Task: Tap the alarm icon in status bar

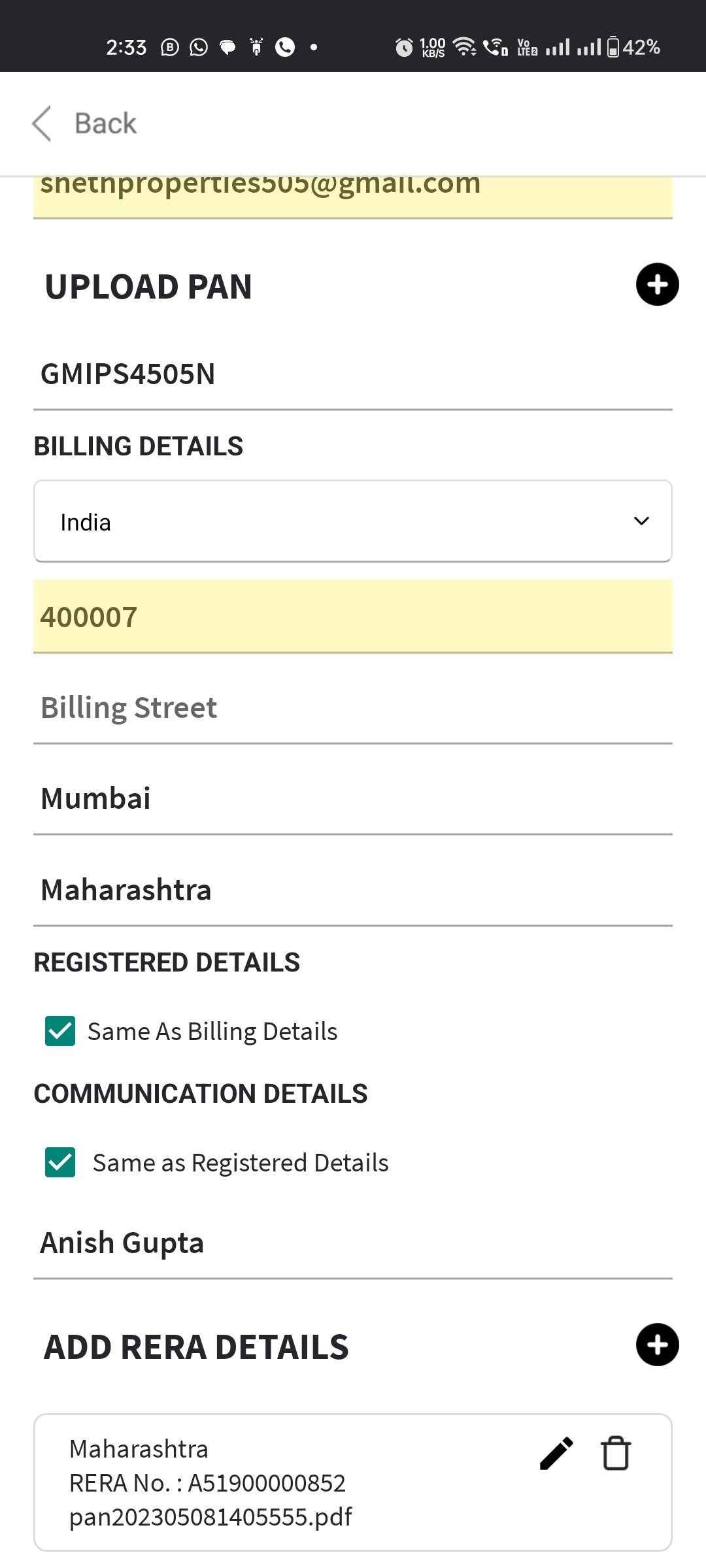Action: pyautogui.click(x=404, y=47)
